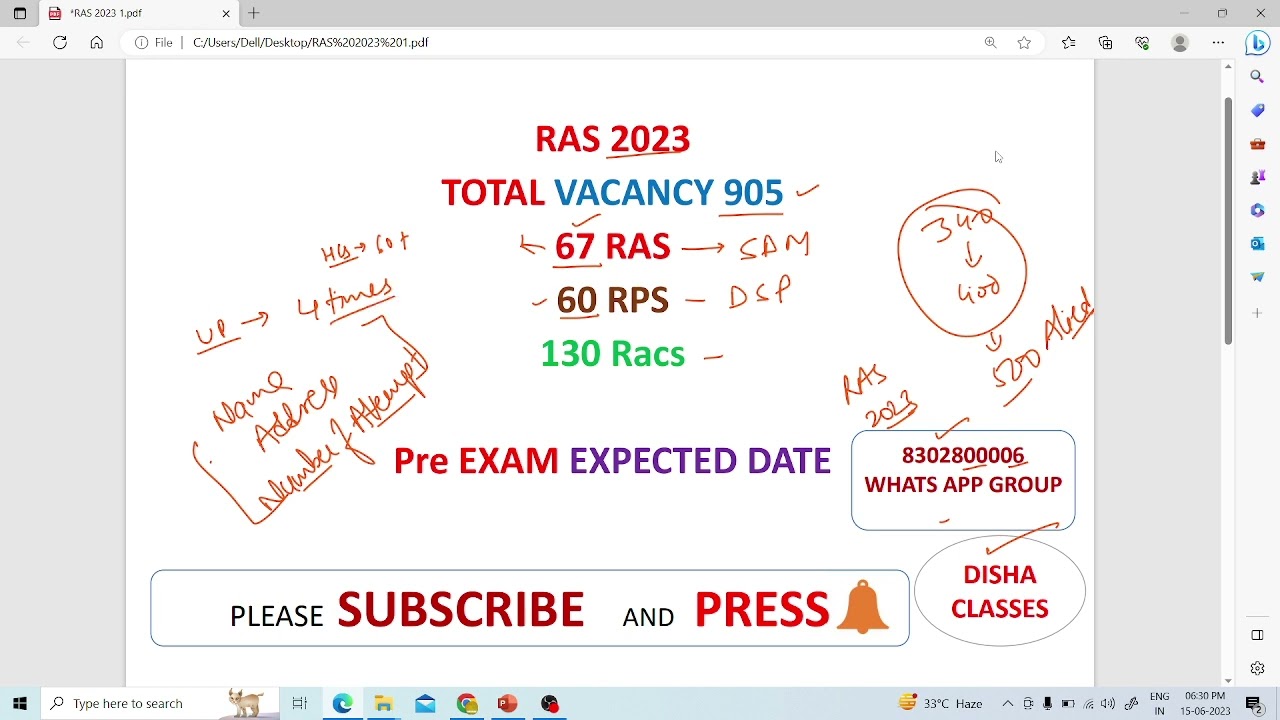This screenshot has height=720, width=1280.
Task: Select the RAS 2023 1.pdf tab
Action: [138, 13]
